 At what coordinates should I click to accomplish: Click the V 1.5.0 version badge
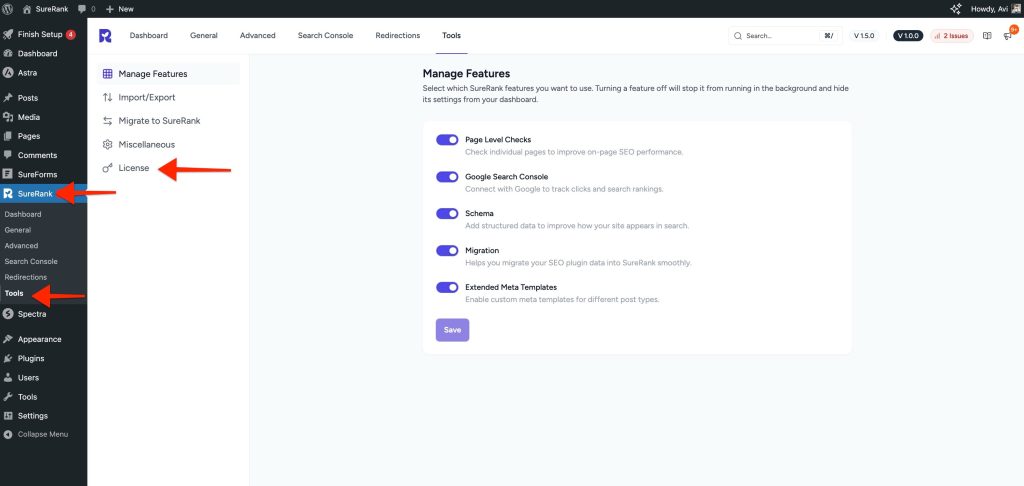(x=864, y=36)
